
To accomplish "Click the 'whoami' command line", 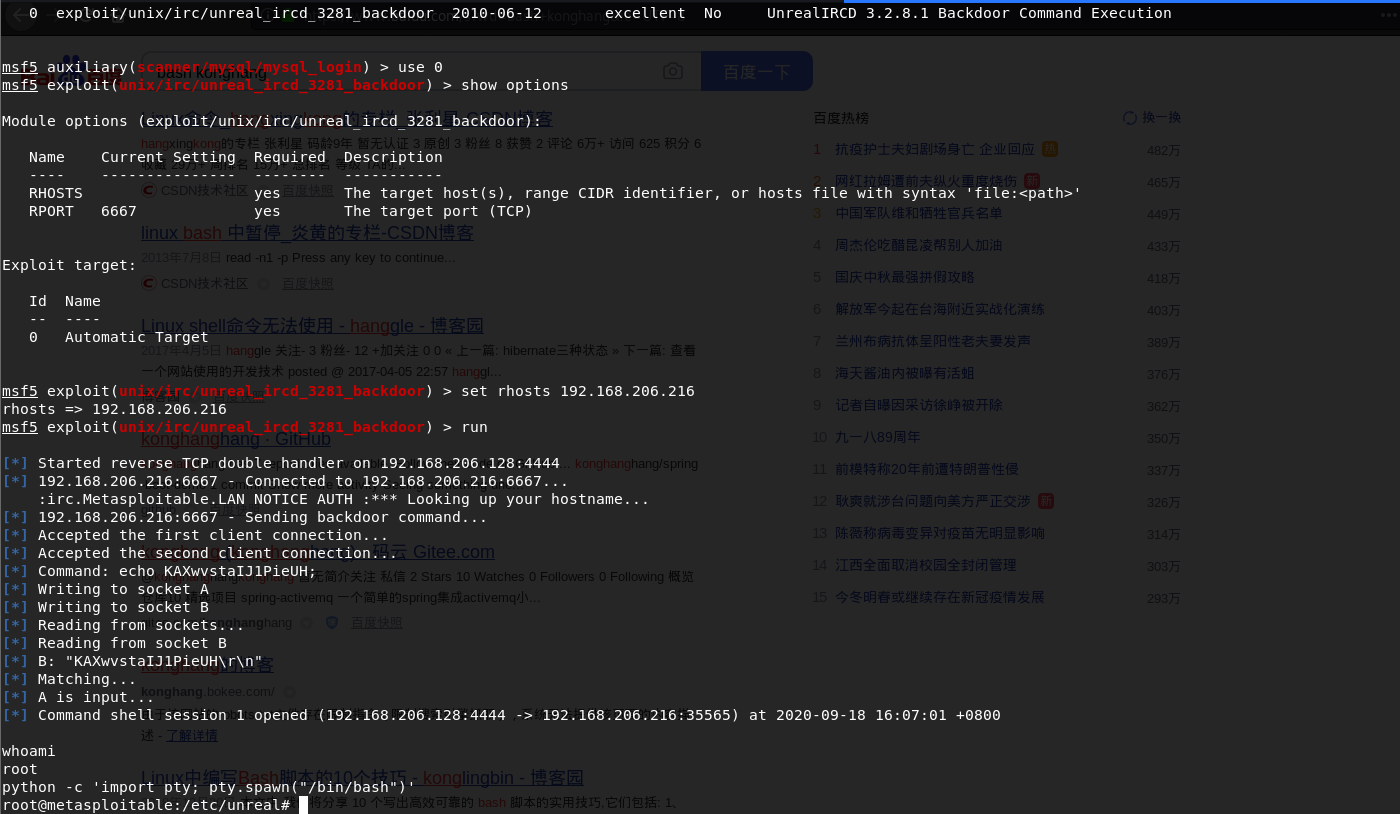I will tap(29, 751).
